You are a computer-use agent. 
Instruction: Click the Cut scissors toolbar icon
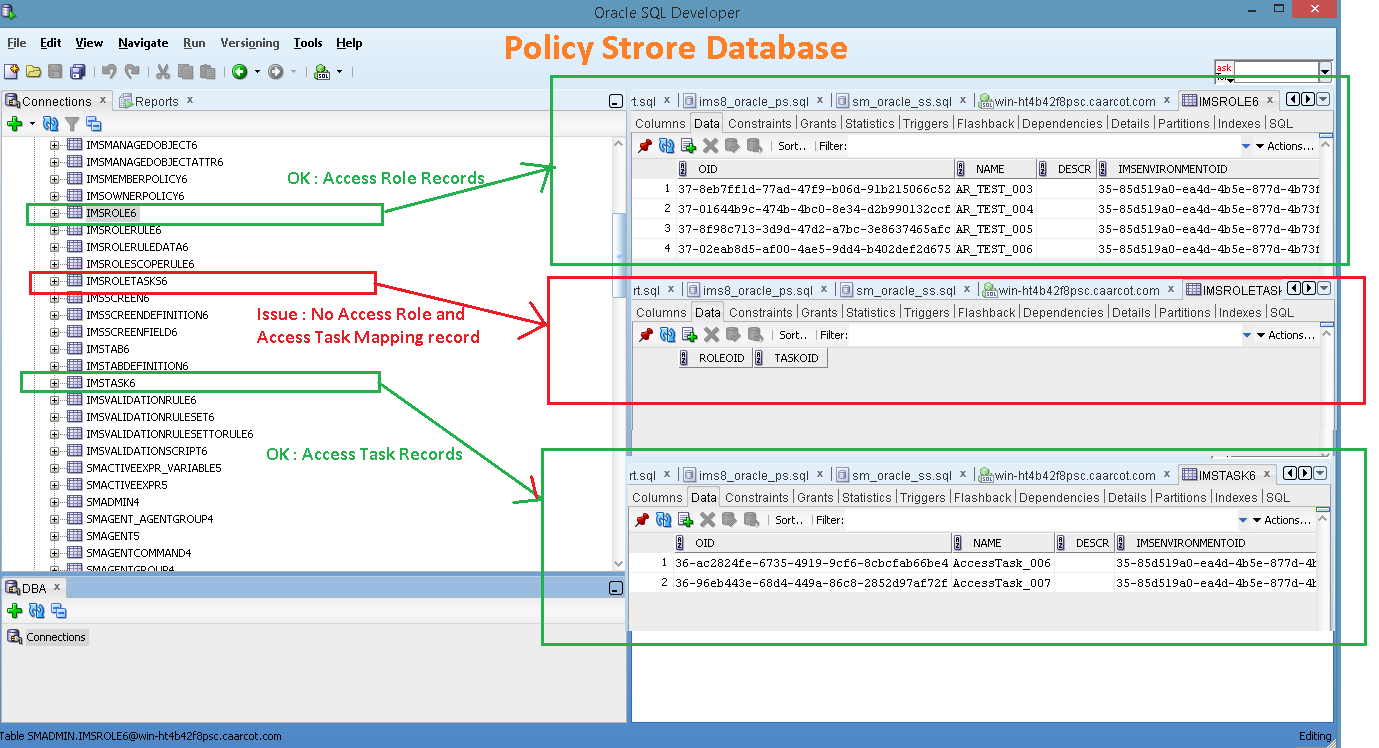coord(161,72)
